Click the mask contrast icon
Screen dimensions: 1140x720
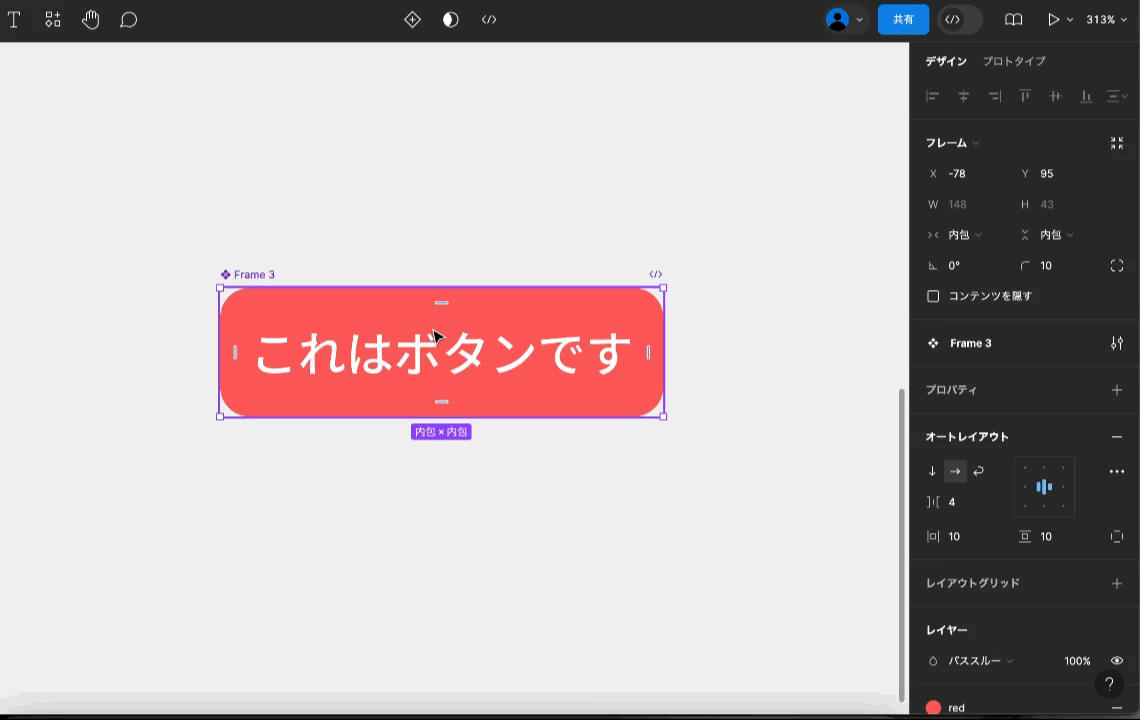[451, 20]
